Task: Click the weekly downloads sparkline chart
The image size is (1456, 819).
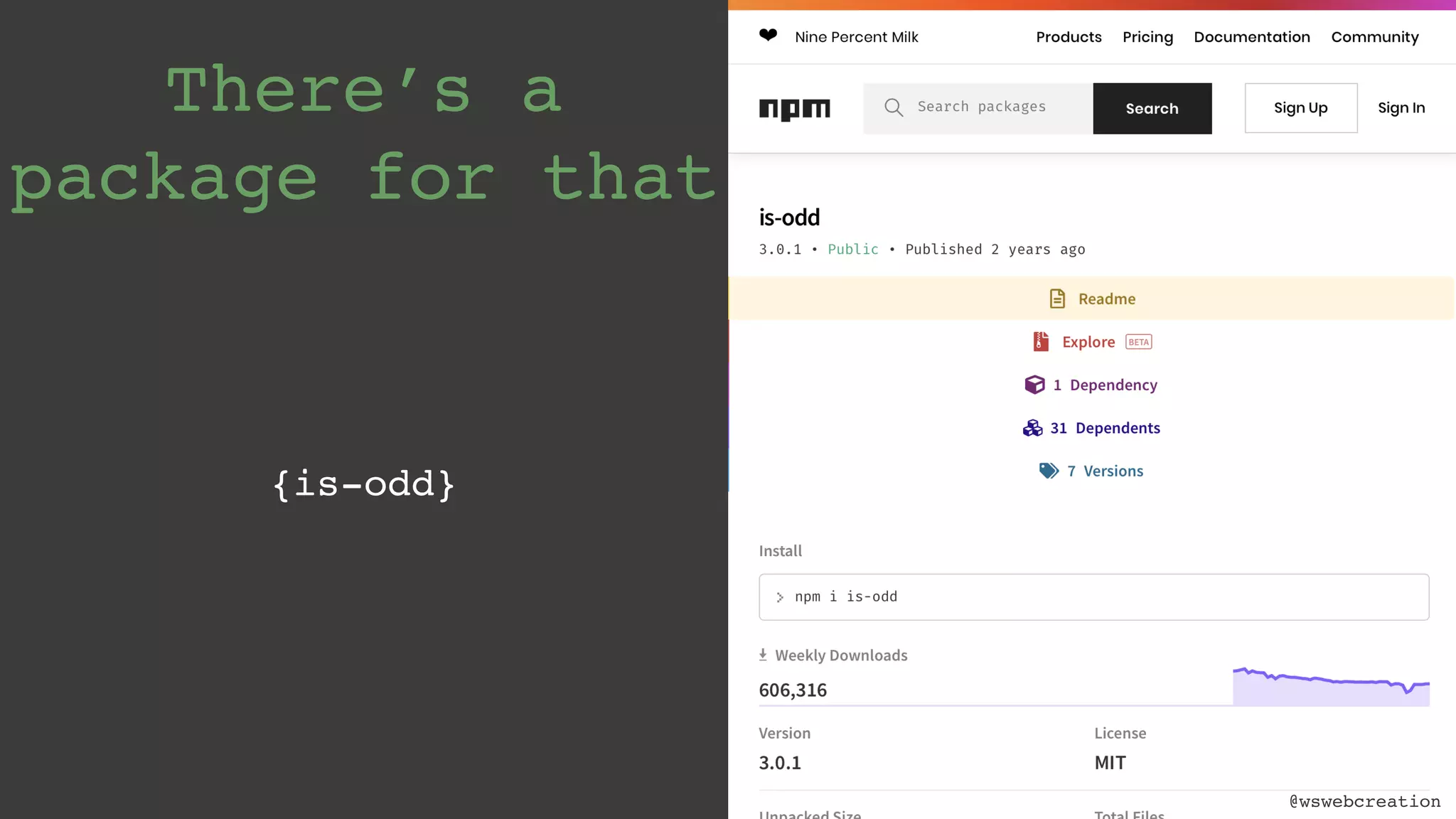Action: (1331, 686)
